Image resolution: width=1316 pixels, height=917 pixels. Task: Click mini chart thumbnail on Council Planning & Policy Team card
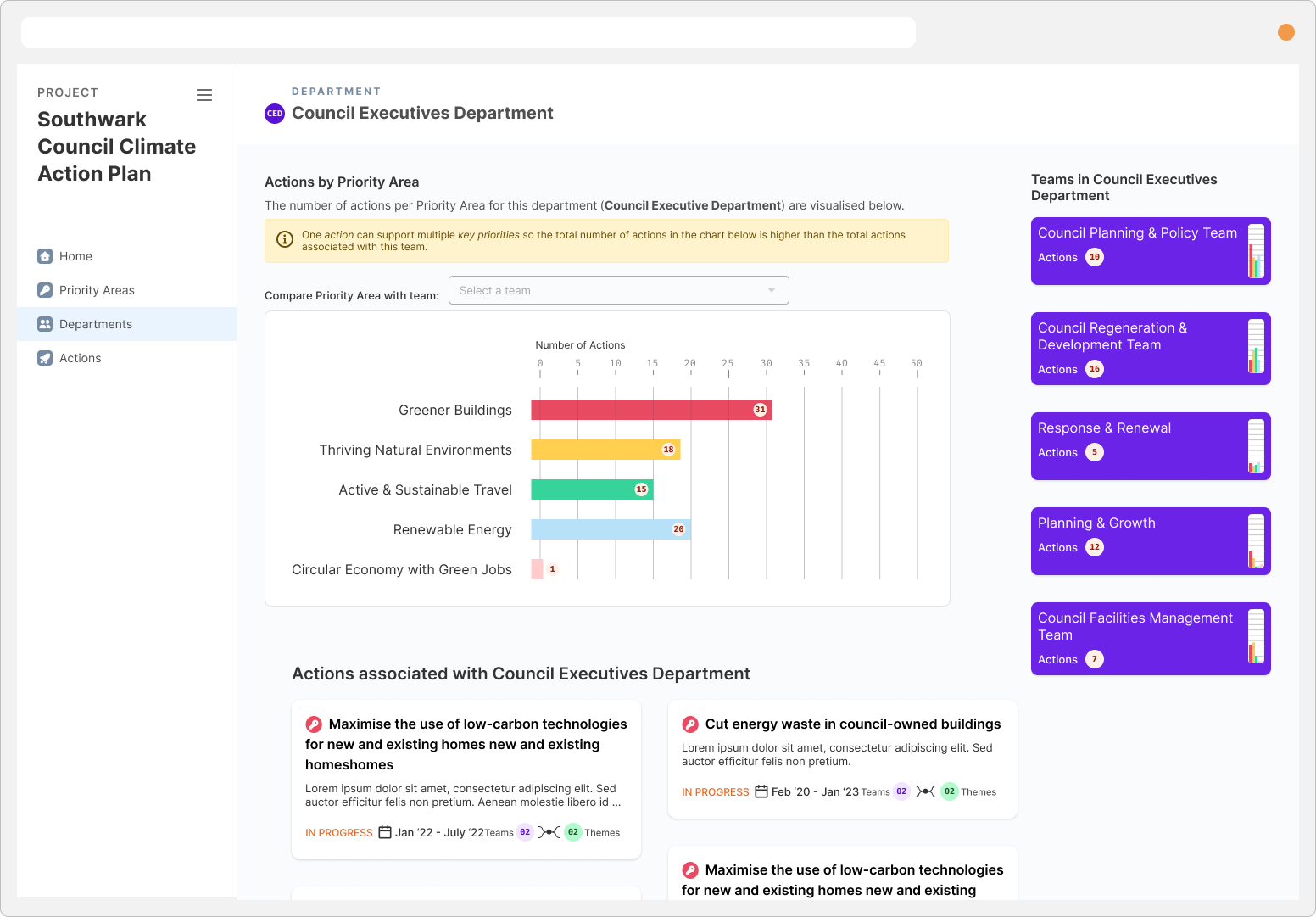[x=1256, y=251]
